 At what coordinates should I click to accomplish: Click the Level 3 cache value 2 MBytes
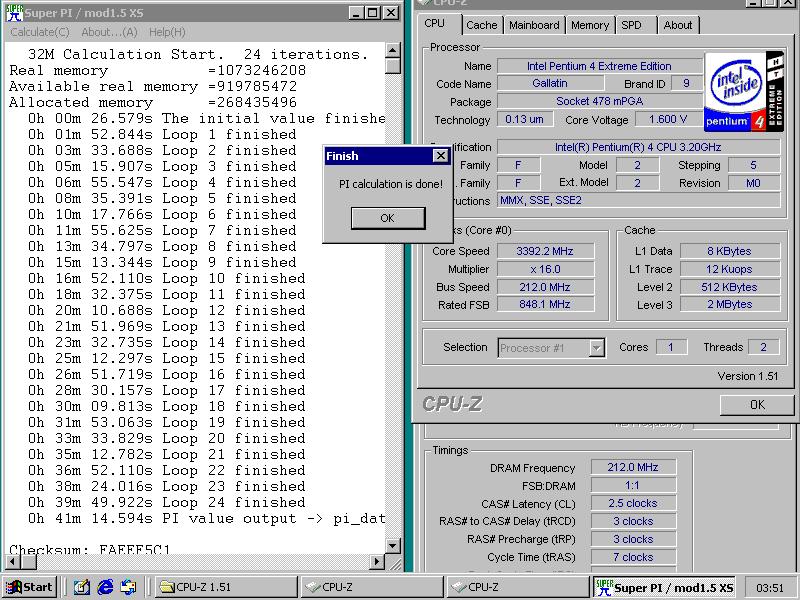pos(730,305)
